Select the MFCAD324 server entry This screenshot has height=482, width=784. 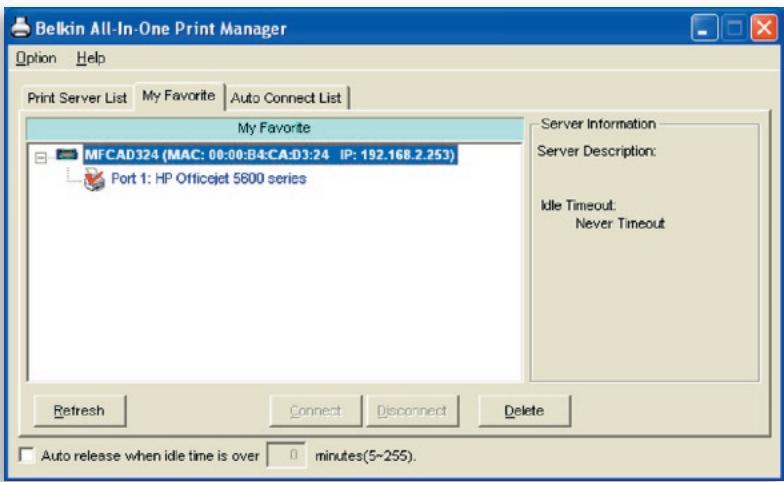tap(270, 154)
